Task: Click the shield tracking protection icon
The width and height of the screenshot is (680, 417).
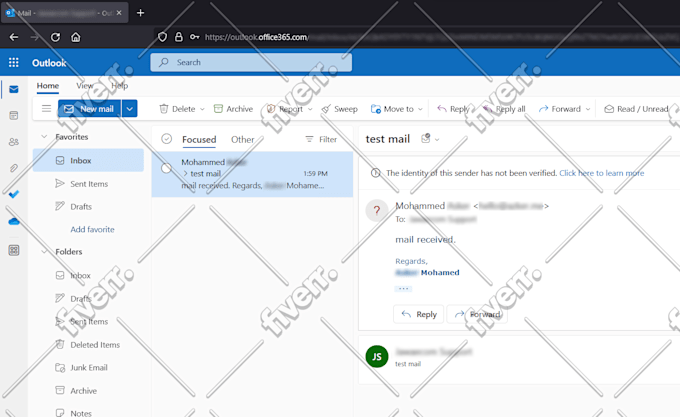Action: (x=162, y=37)
